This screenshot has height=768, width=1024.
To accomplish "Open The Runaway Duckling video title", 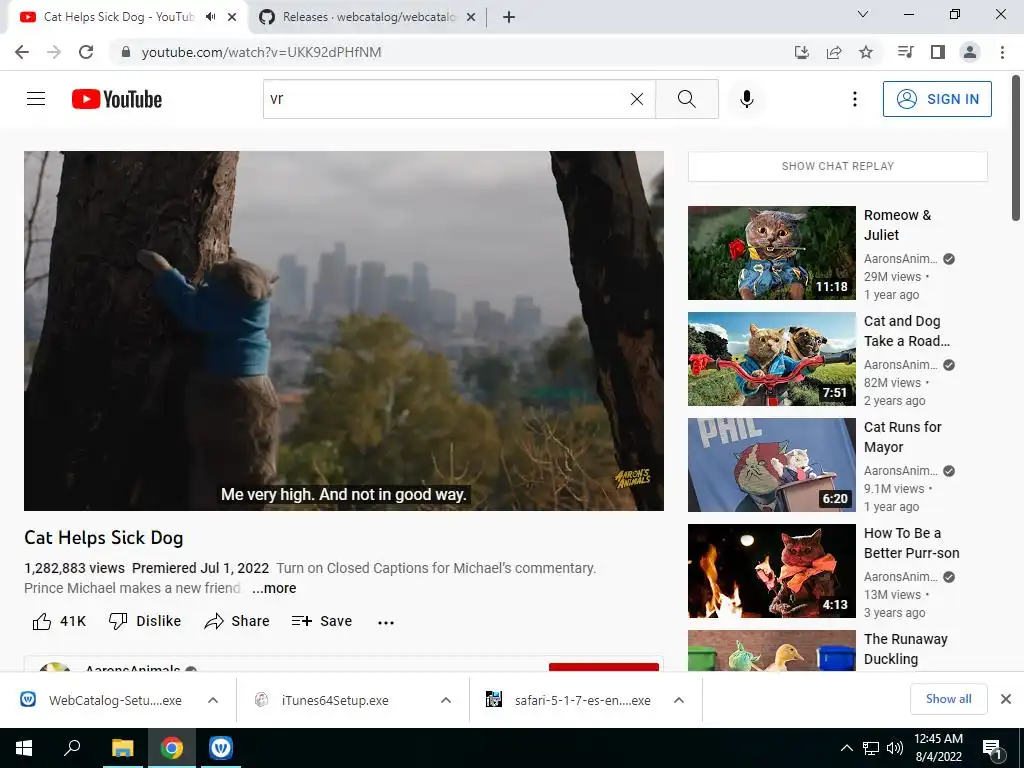I will (x=906, y=649).
